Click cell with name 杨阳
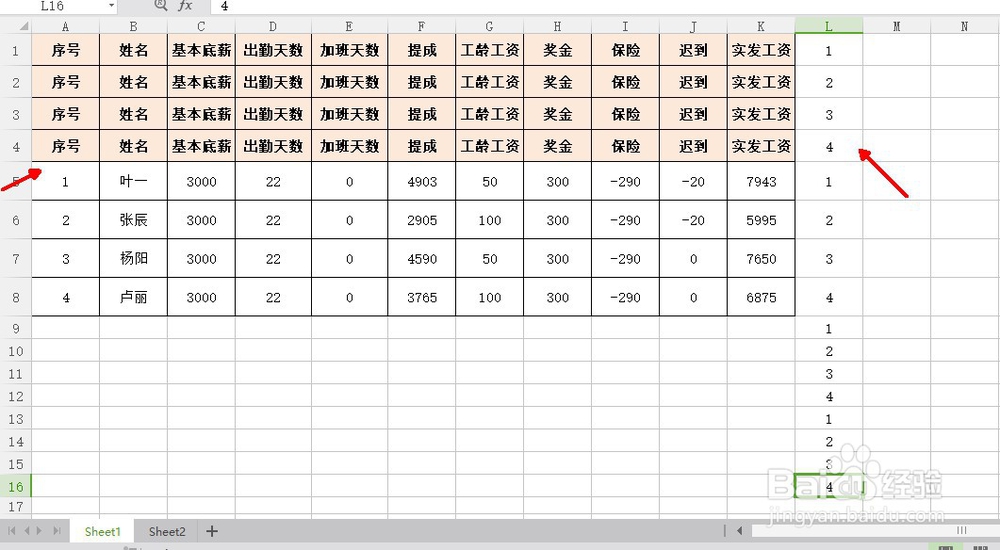 (x=133, y=258)
